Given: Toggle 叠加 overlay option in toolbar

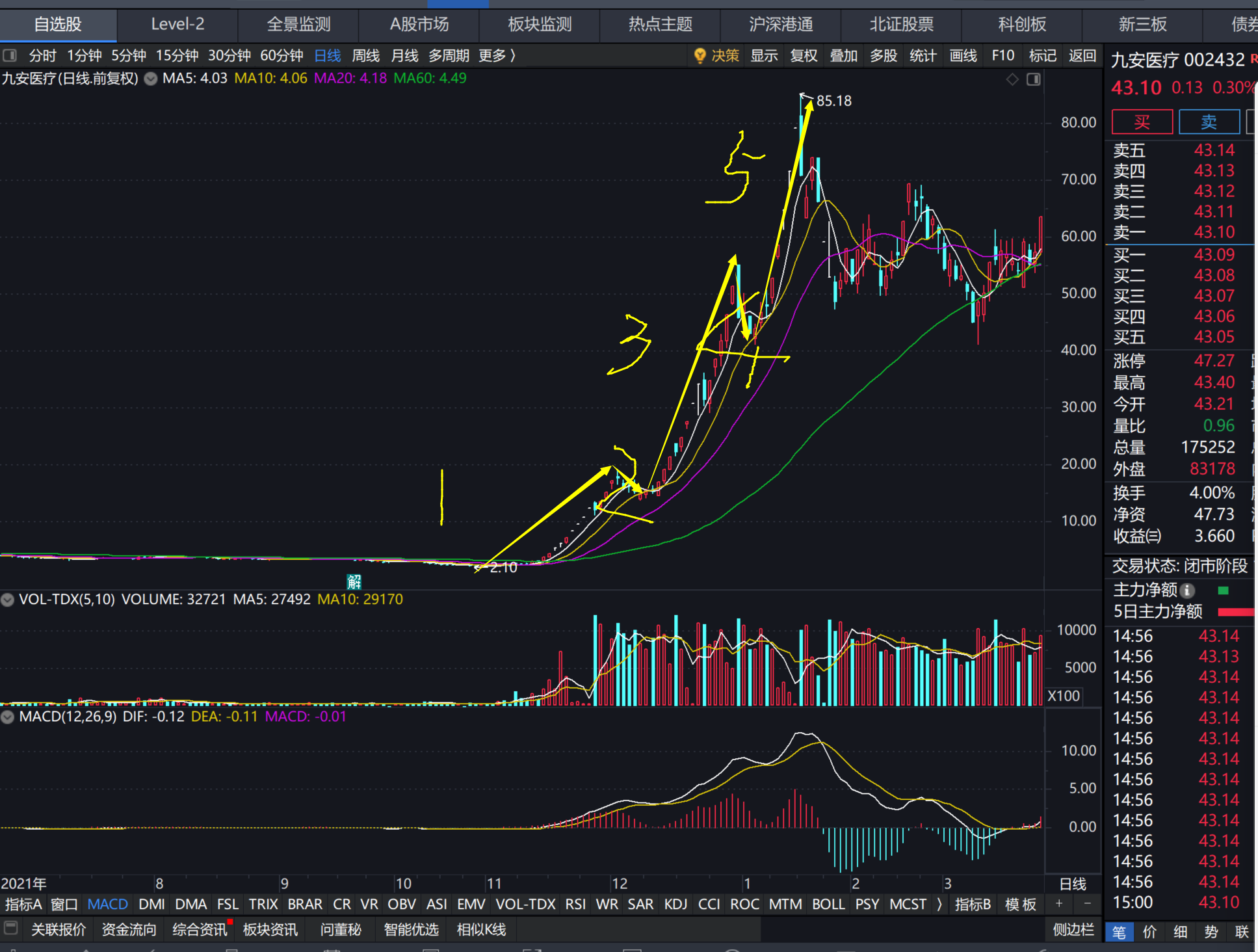Looking at the screenshot, I should (843, 56).
